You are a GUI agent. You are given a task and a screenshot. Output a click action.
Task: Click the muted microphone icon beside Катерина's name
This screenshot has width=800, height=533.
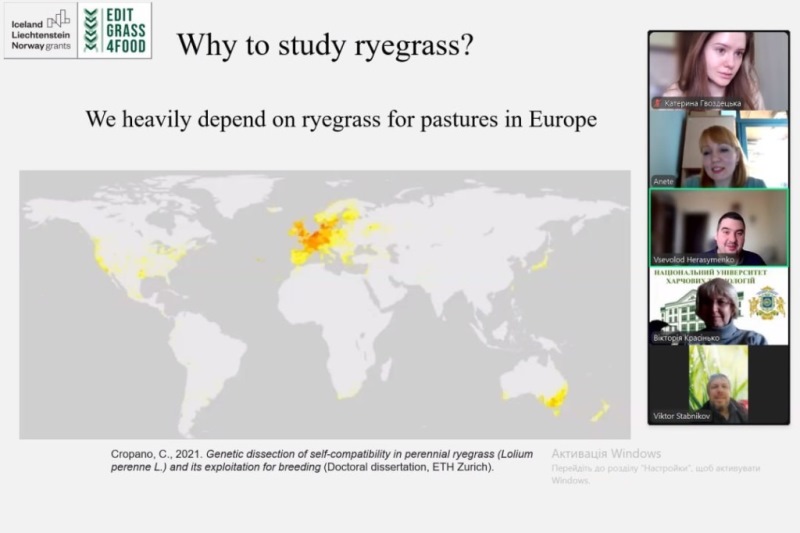coord(657,103)
